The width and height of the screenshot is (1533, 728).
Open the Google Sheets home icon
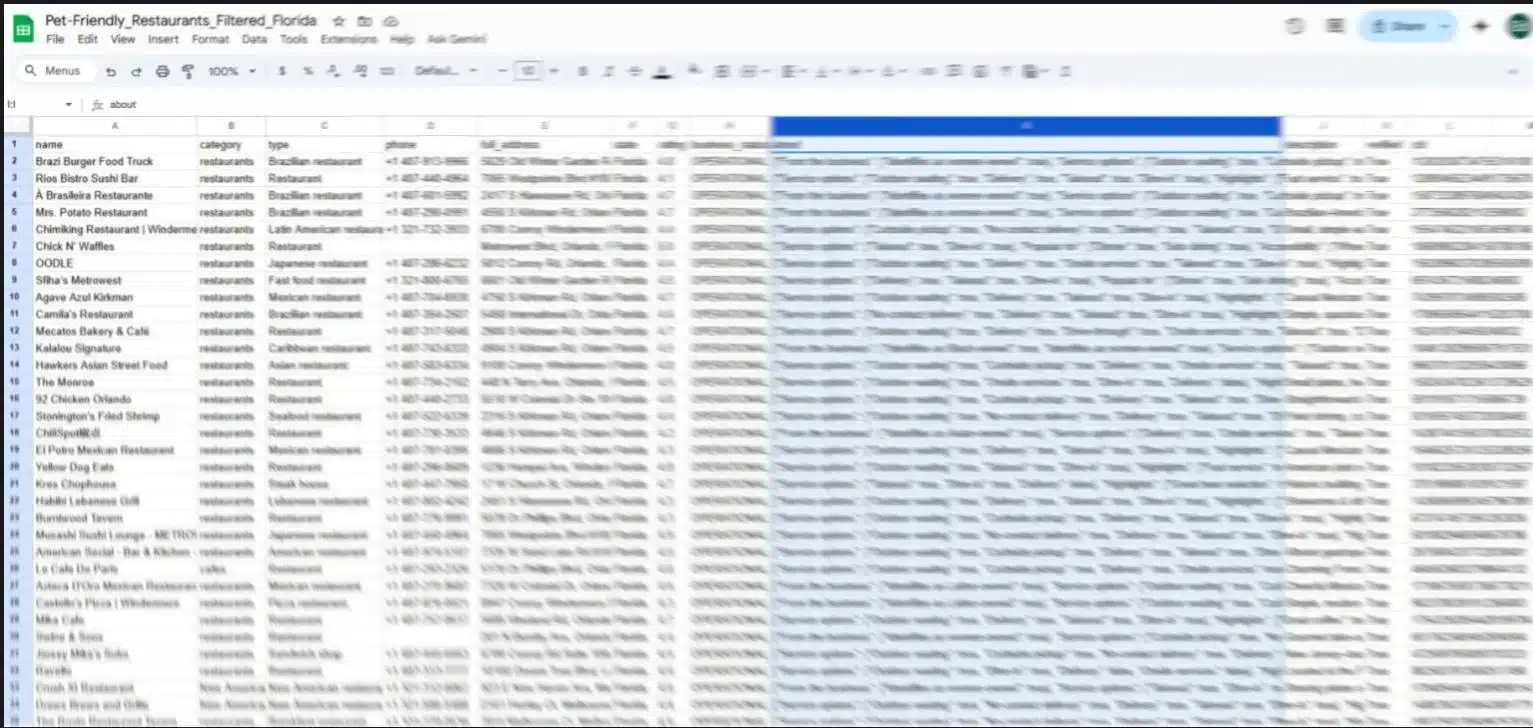pos(23,29)
